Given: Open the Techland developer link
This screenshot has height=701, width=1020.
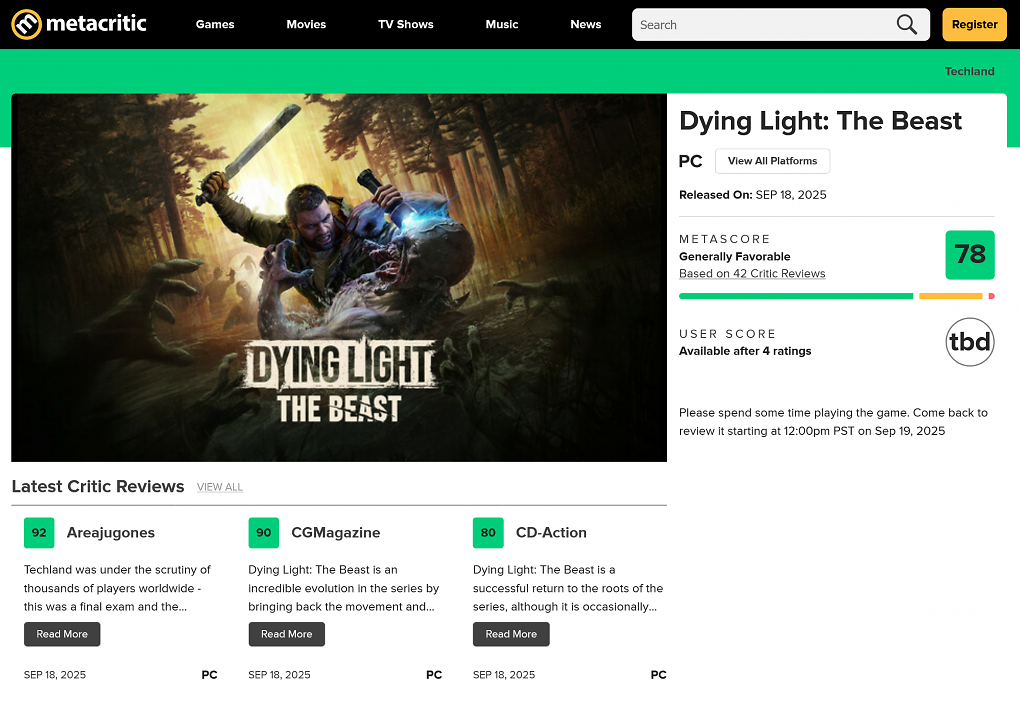Looking at the screenshot, I should click(969, 72).
